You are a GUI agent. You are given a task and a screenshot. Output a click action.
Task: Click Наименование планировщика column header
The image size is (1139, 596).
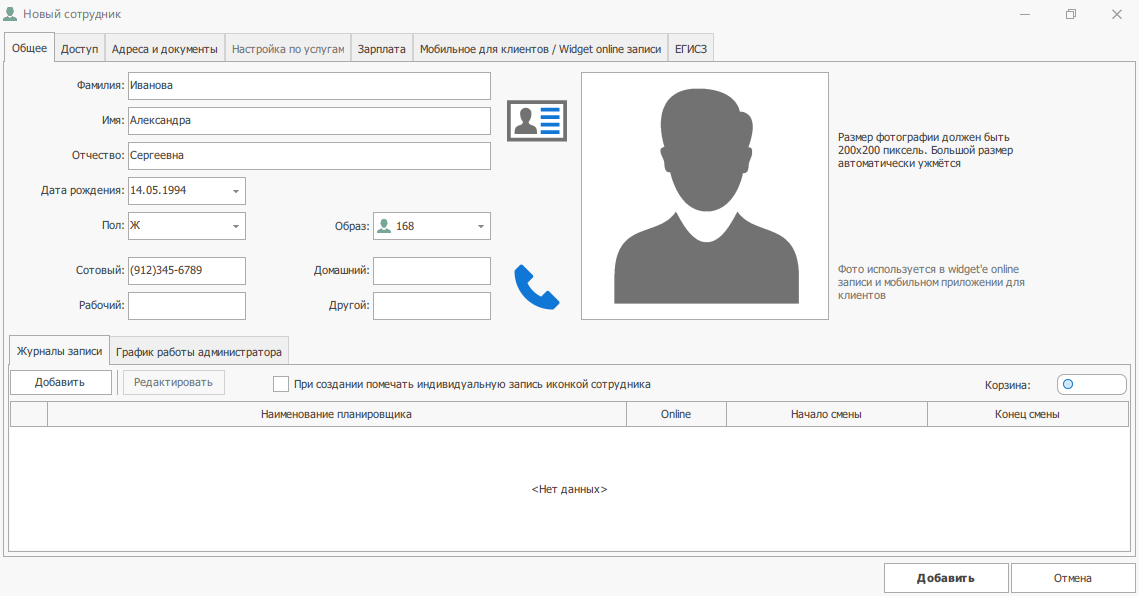[x=336, y=414]
